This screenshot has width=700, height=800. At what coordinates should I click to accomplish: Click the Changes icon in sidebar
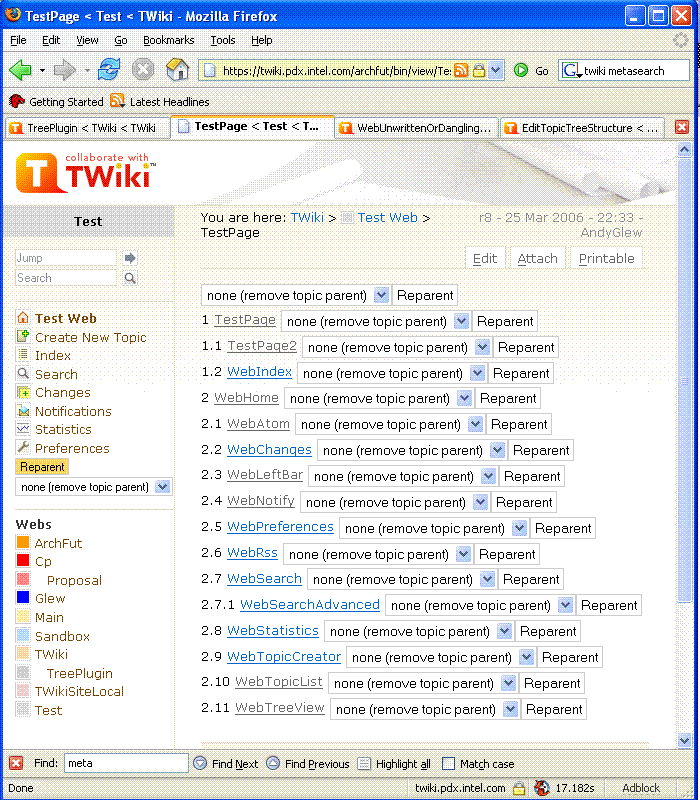23,392
